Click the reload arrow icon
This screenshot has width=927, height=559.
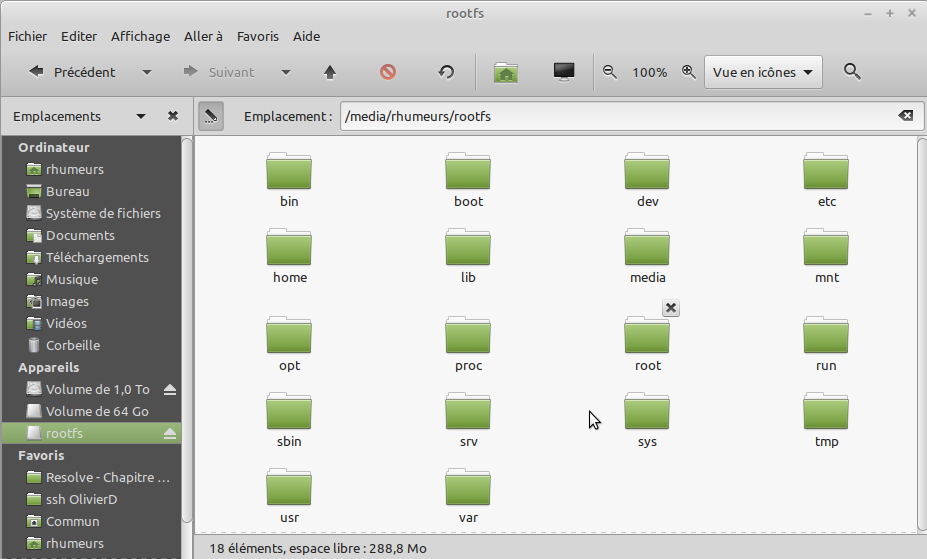[447, 72]
